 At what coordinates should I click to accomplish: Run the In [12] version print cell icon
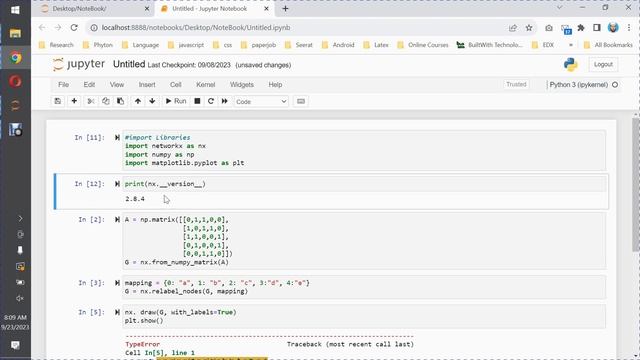coord(117,184)
